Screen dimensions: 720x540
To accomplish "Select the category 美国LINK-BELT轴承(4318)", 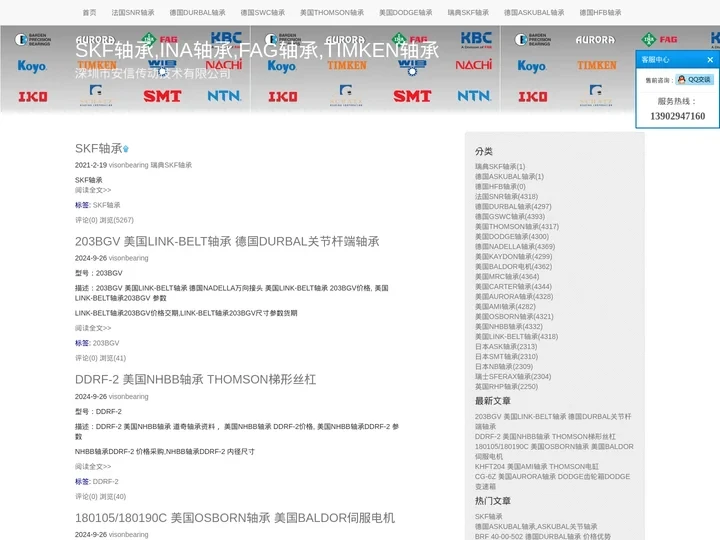I will (x=517, y=337).
